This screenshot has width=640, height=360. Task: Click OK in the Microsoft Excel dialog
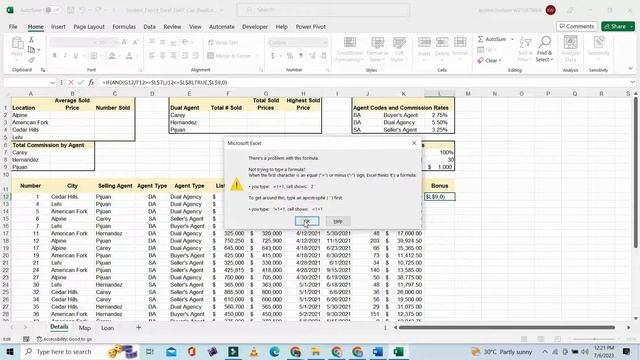click(x=307, y=221)
